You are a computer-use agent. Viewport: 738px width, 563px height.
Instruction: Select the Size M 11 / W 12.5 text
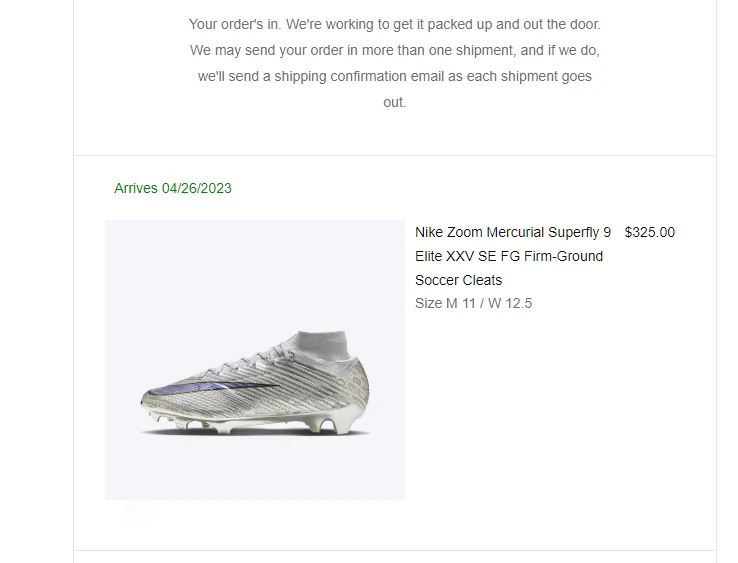point(473,303)
